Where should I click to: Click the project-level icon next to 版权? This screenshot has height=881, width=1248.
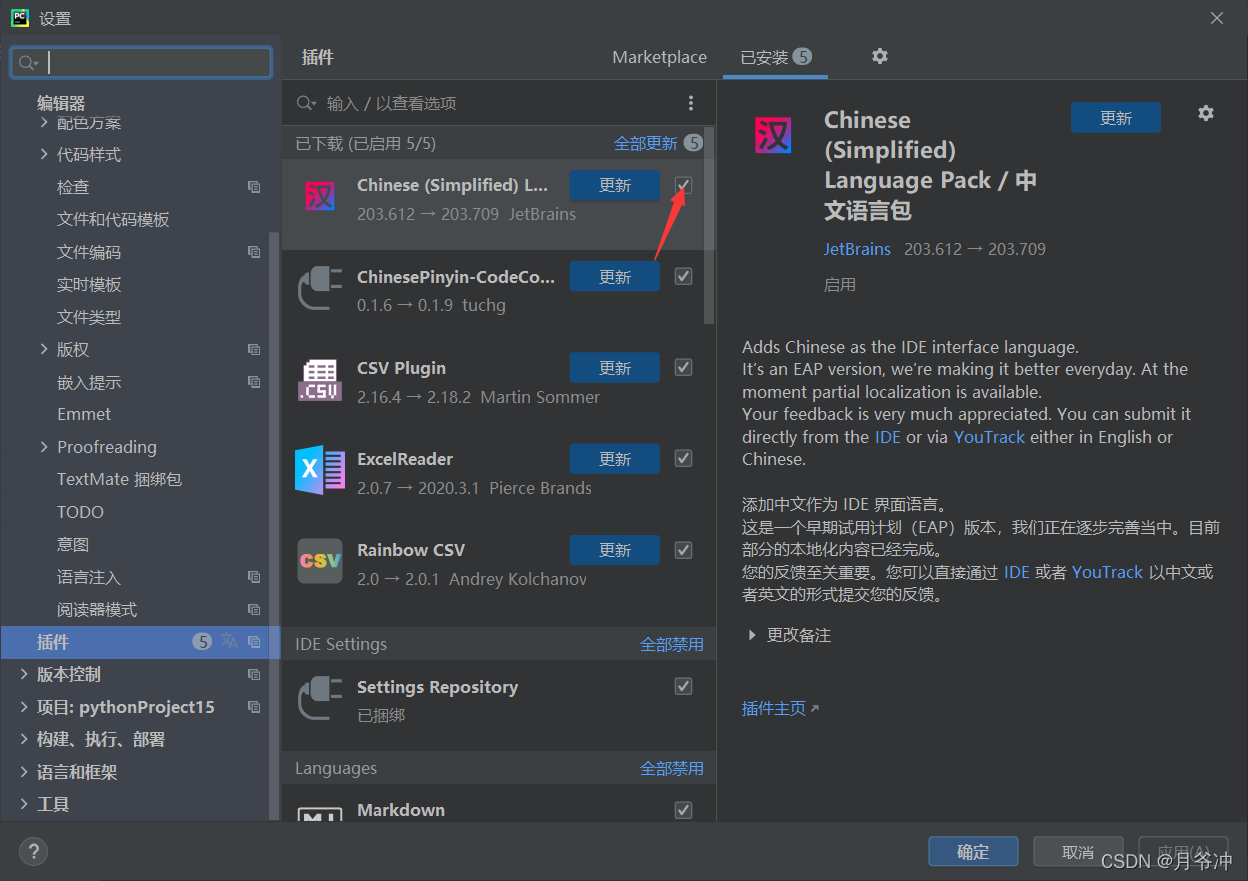point(254,349)
